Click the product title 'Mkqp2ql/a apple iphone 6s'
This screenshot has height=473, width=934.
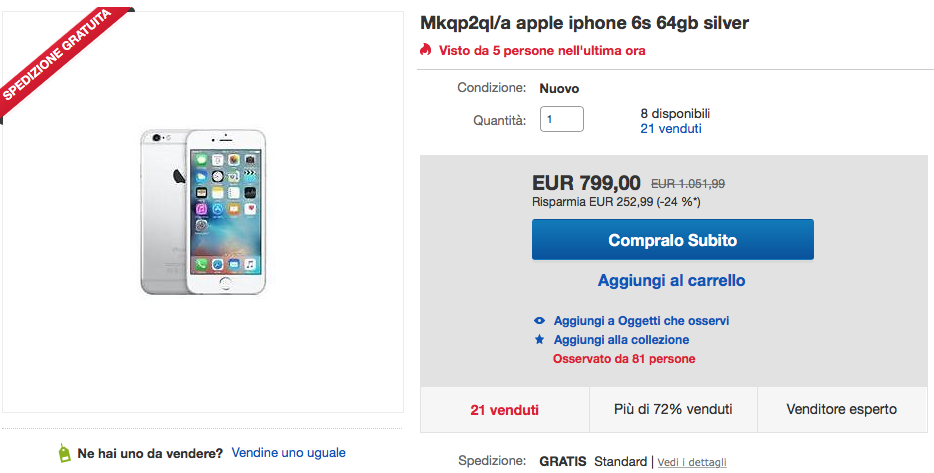point(584,22)
